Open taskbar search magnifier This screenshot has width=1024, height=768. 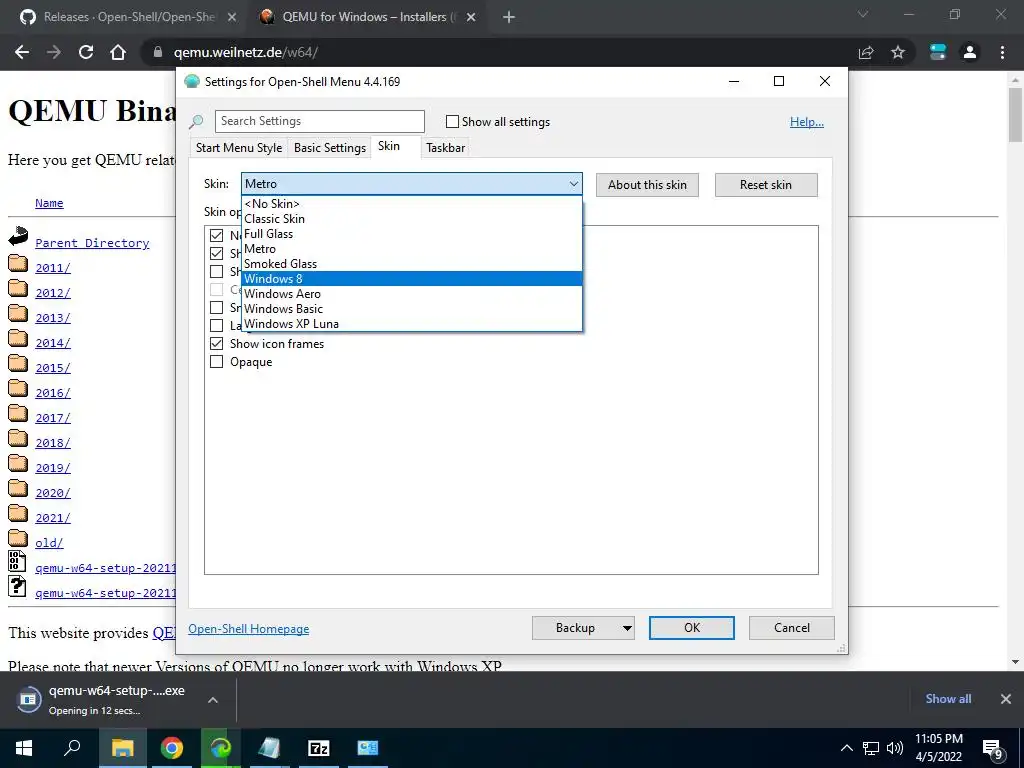click(x=72, y=748)
